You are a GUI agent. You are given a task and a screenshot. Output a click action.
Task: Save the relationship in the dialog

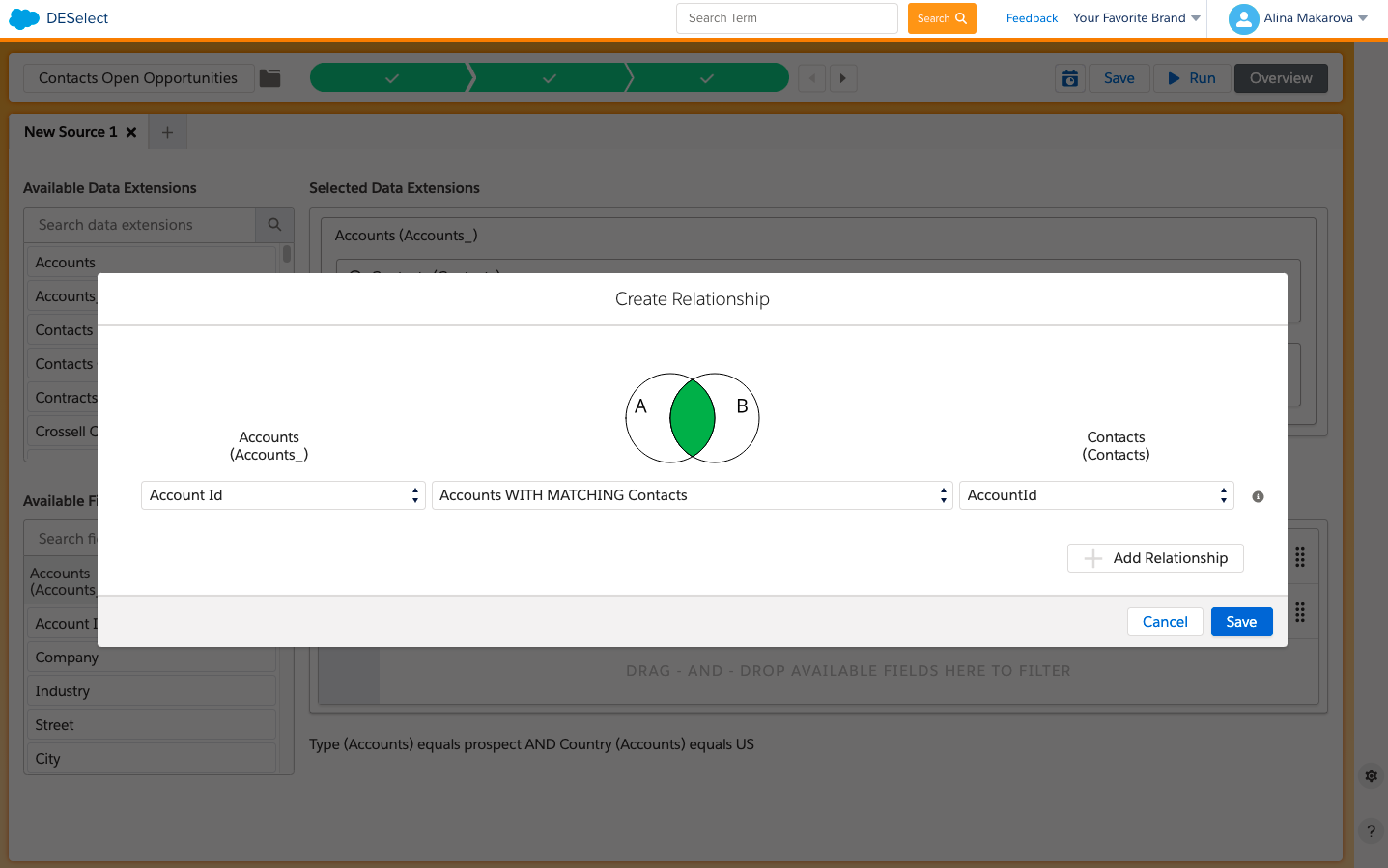(1241, 622)
